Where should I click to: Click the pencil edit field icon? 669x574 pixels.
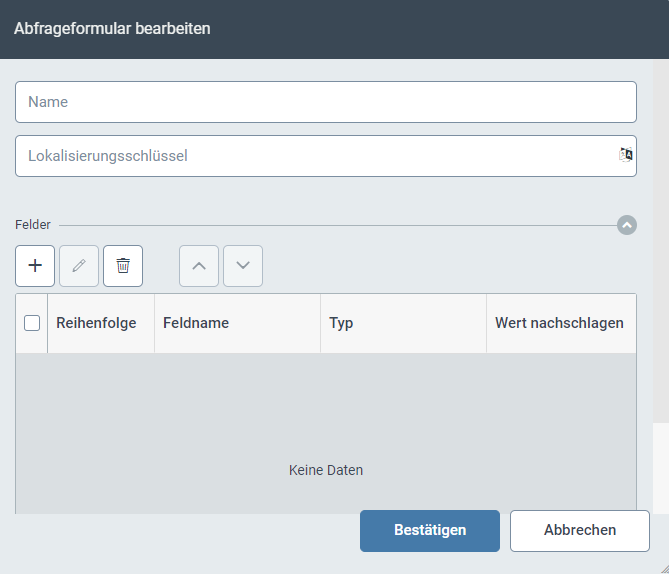coord(79,266)
